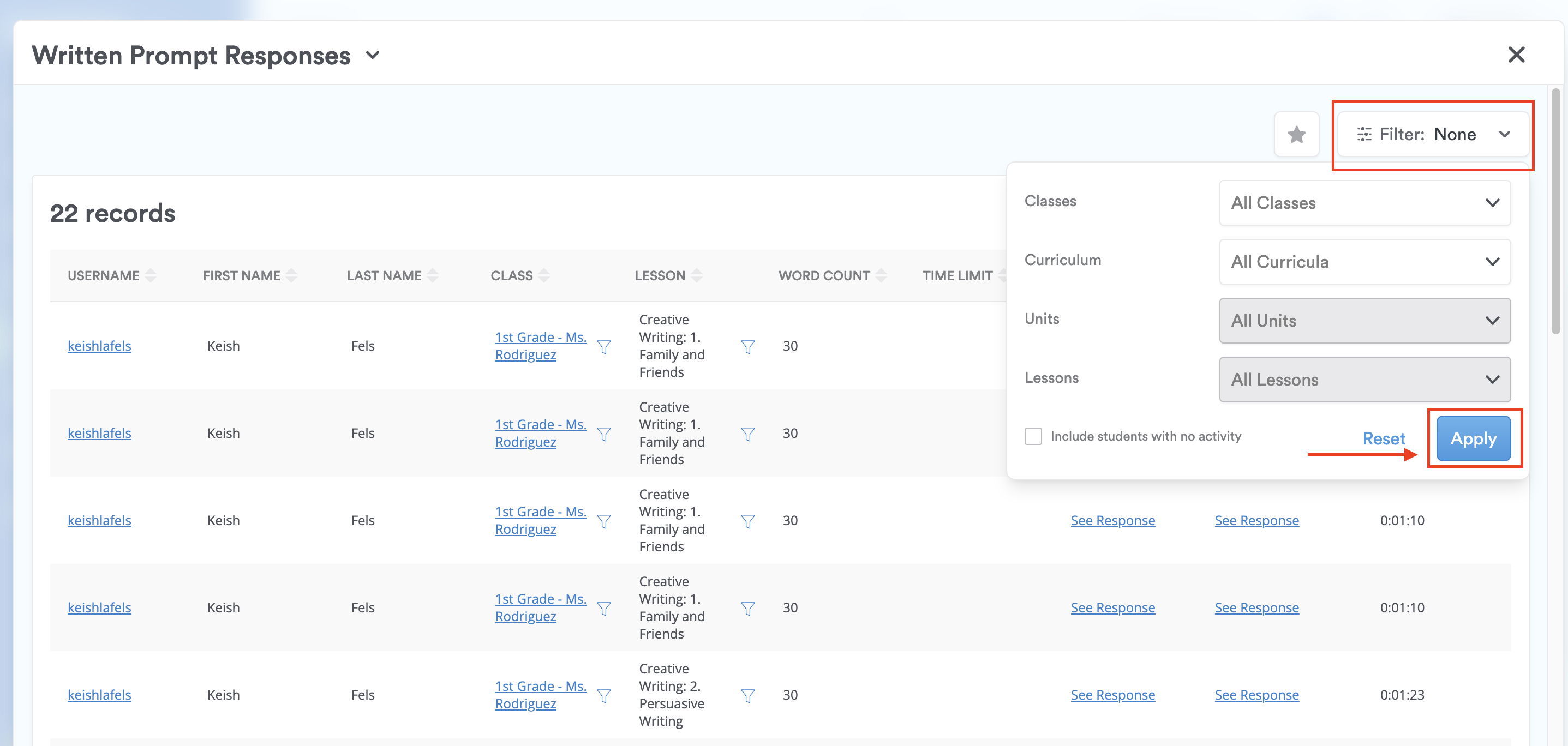Screen dimensions: 1568x746
Task: Open Written Prompt Responses title menu
Action: click(x=373, y=56)
